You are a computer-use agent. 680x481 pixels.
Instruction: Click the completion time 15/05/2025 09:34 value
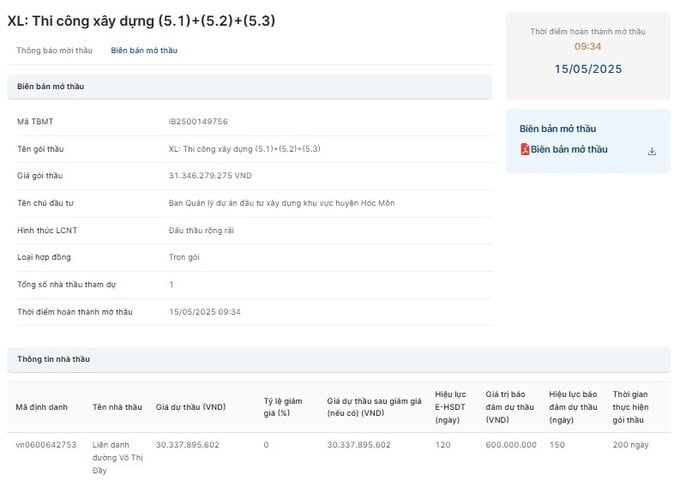[205, 312]
